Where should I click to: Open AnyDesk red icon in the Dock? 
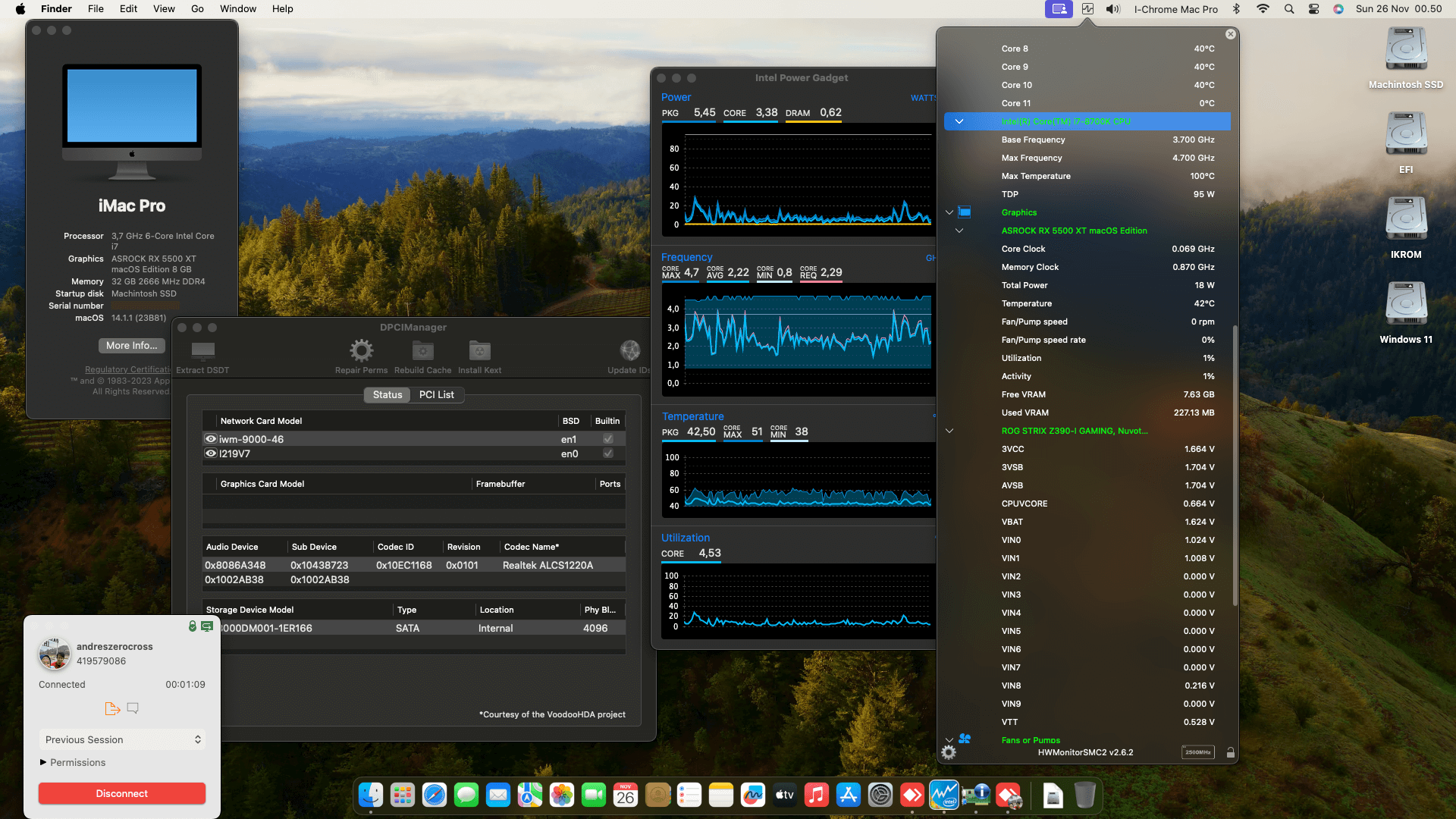pyautogui.click(x=912, y=795)
